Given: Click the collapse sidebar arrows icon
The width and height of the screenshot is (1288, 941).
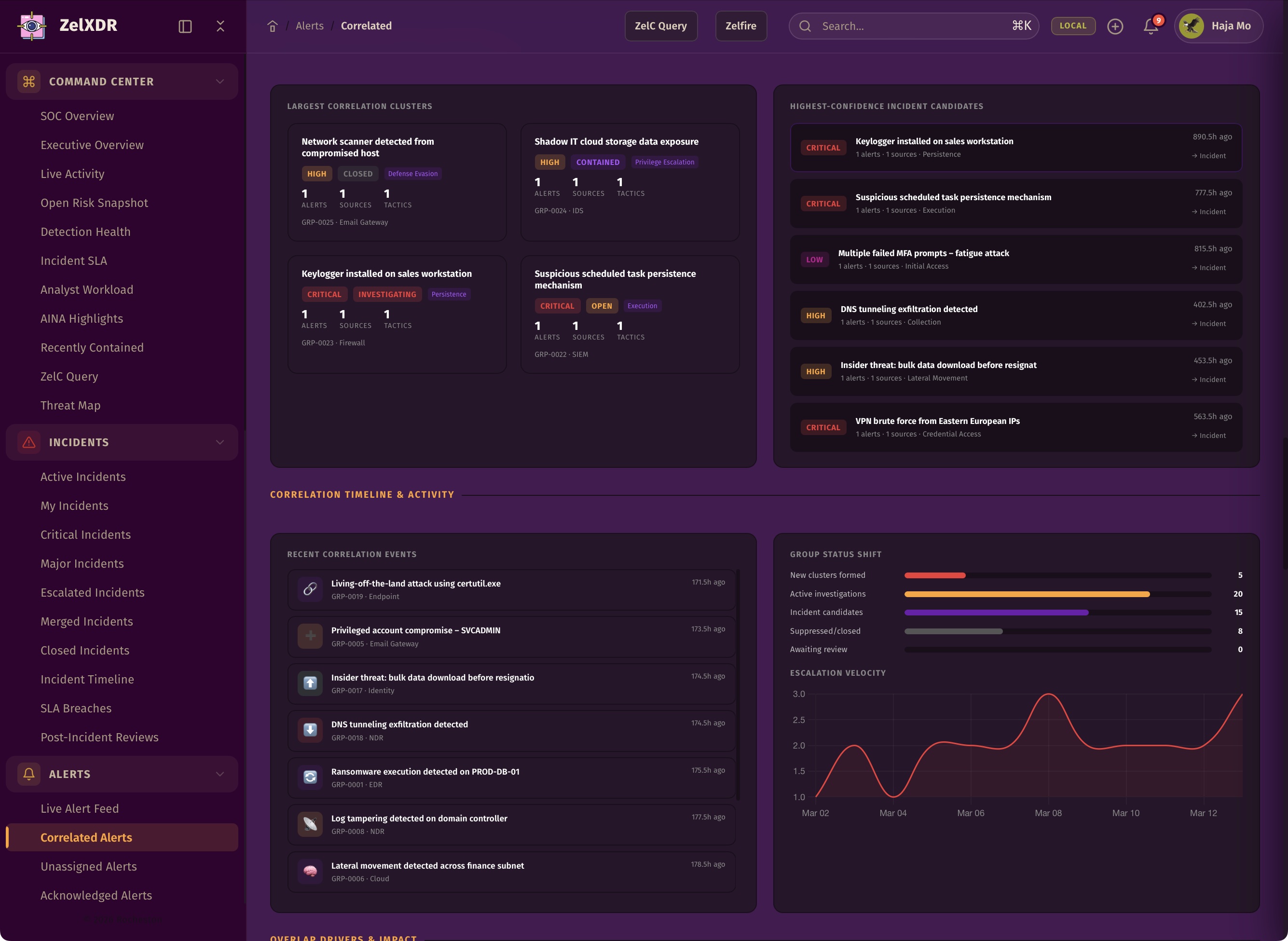Looking at the screenshot, I should click(220, 26).
